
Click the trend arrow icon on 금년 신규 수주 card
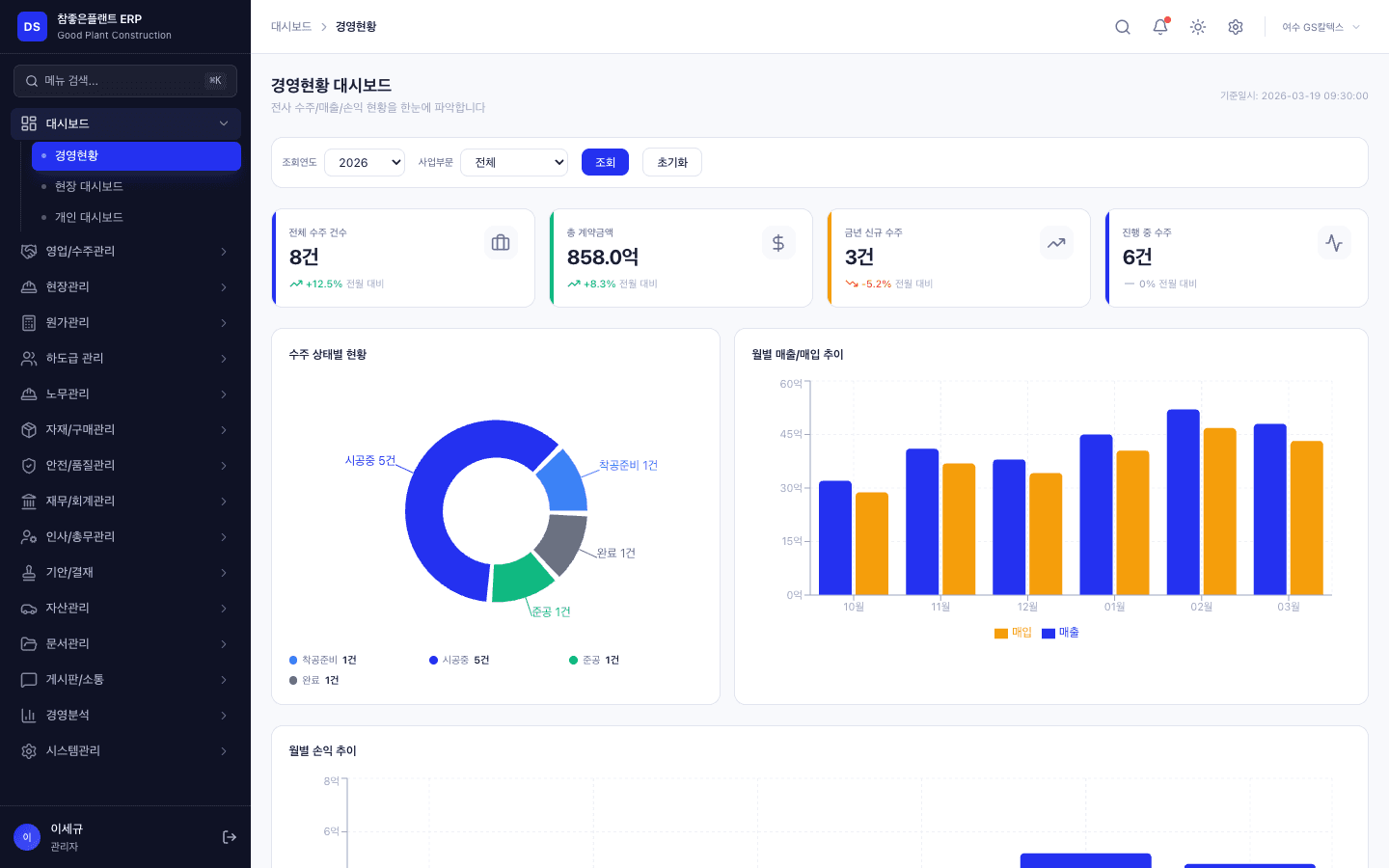tap(1056, 243)
